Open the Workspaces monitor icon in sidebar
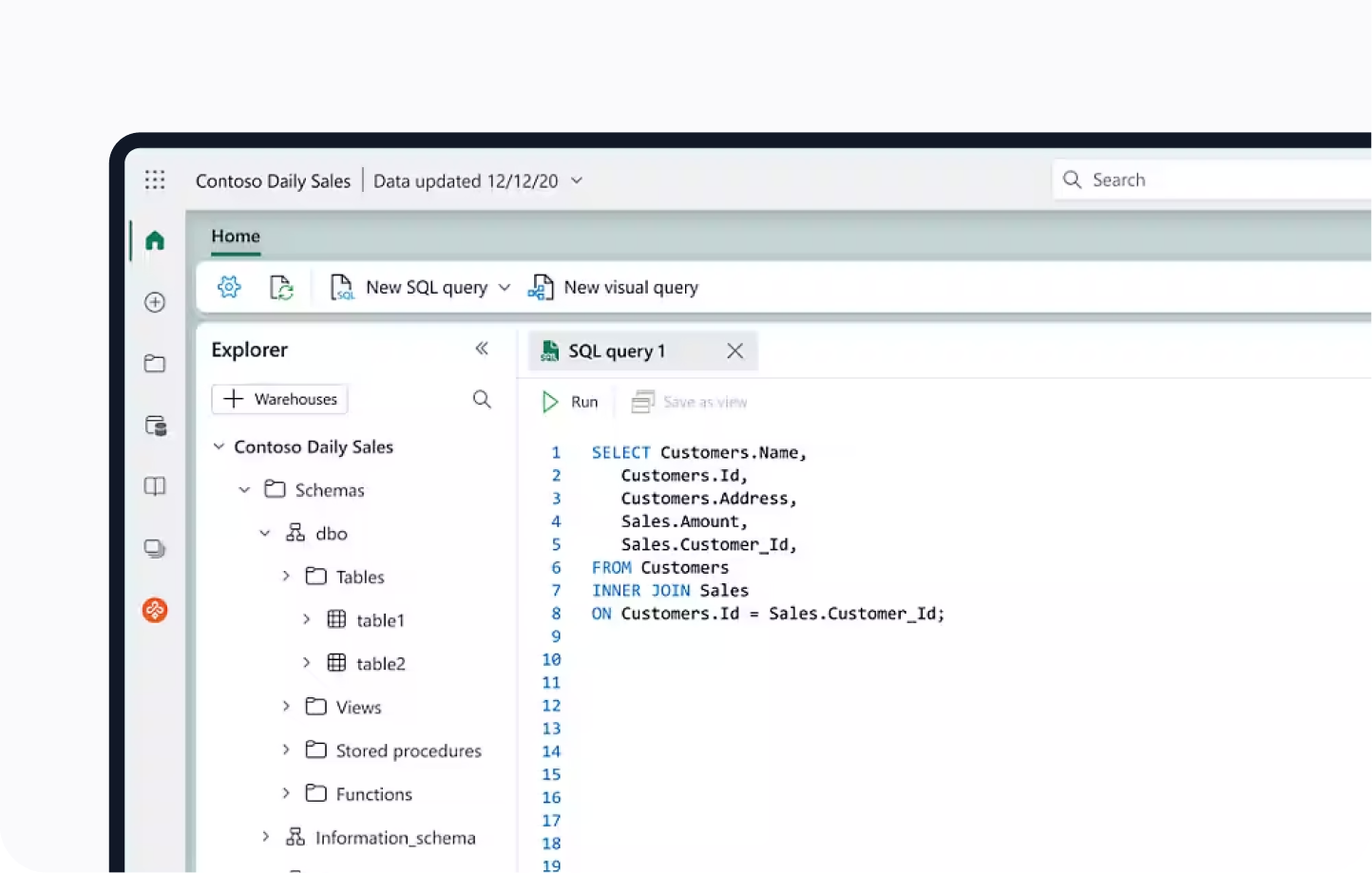 click(x=155, y=548)
